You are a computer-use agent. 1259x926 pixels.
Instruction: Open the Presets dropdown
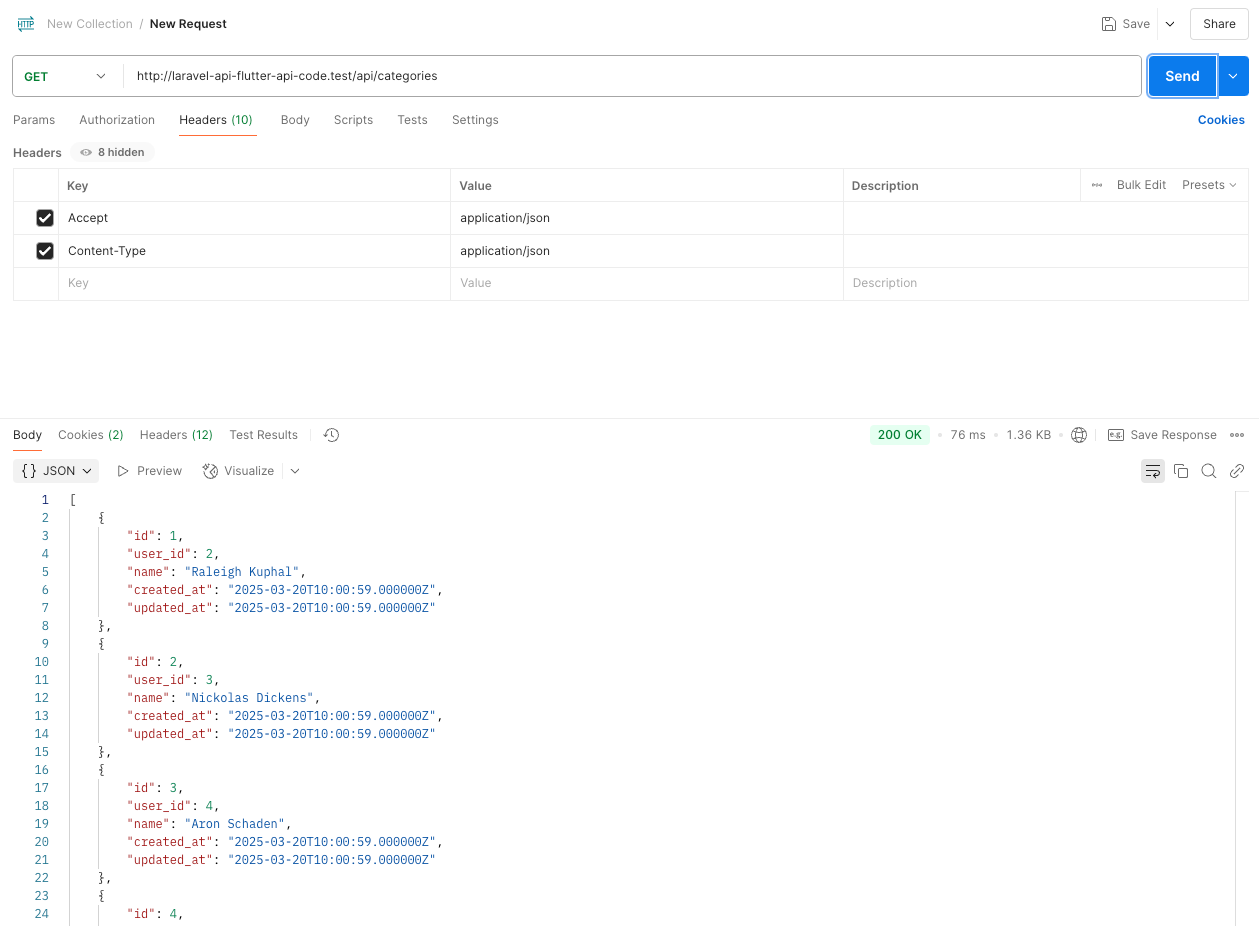(1209, 185)
